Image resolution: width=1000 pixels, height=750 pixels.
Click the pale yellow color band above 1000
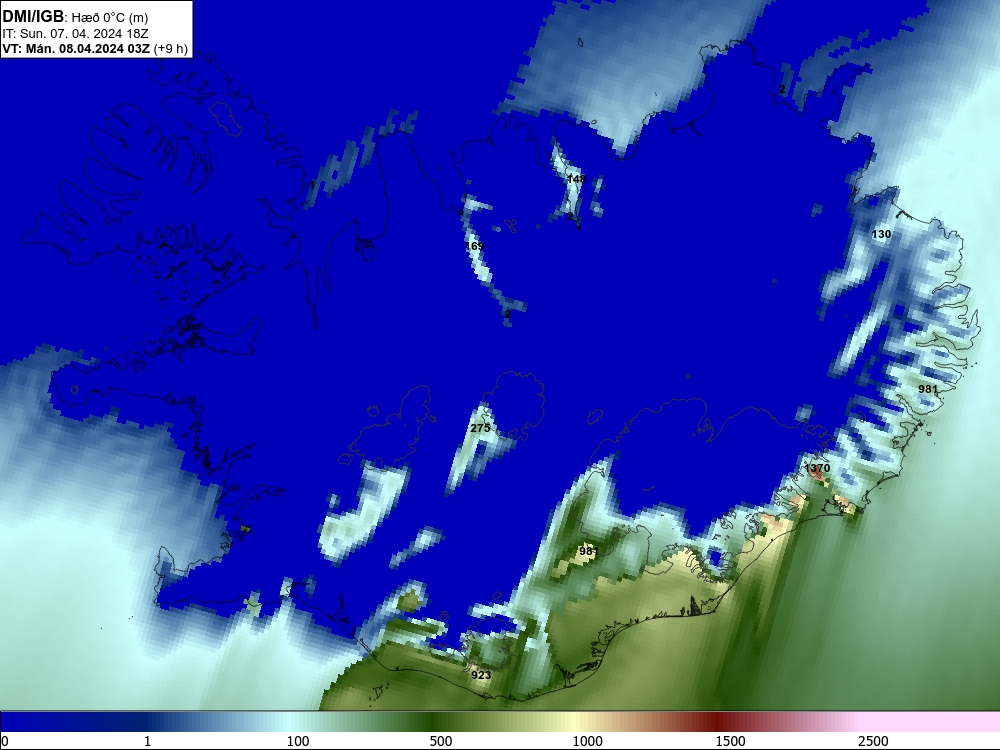tap(574, 721)
